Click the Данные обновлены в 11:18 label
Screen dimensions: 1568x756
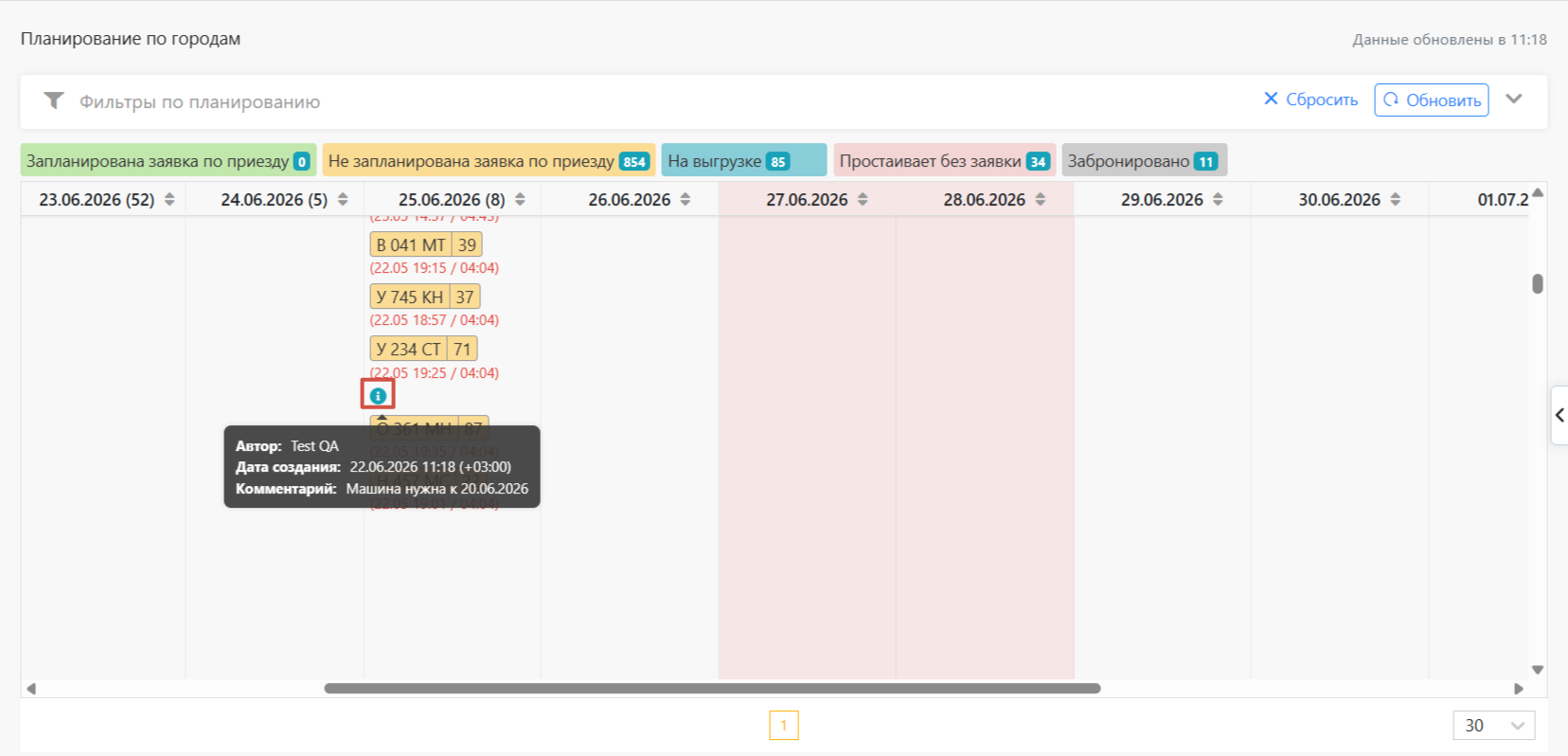[1450, 40]
